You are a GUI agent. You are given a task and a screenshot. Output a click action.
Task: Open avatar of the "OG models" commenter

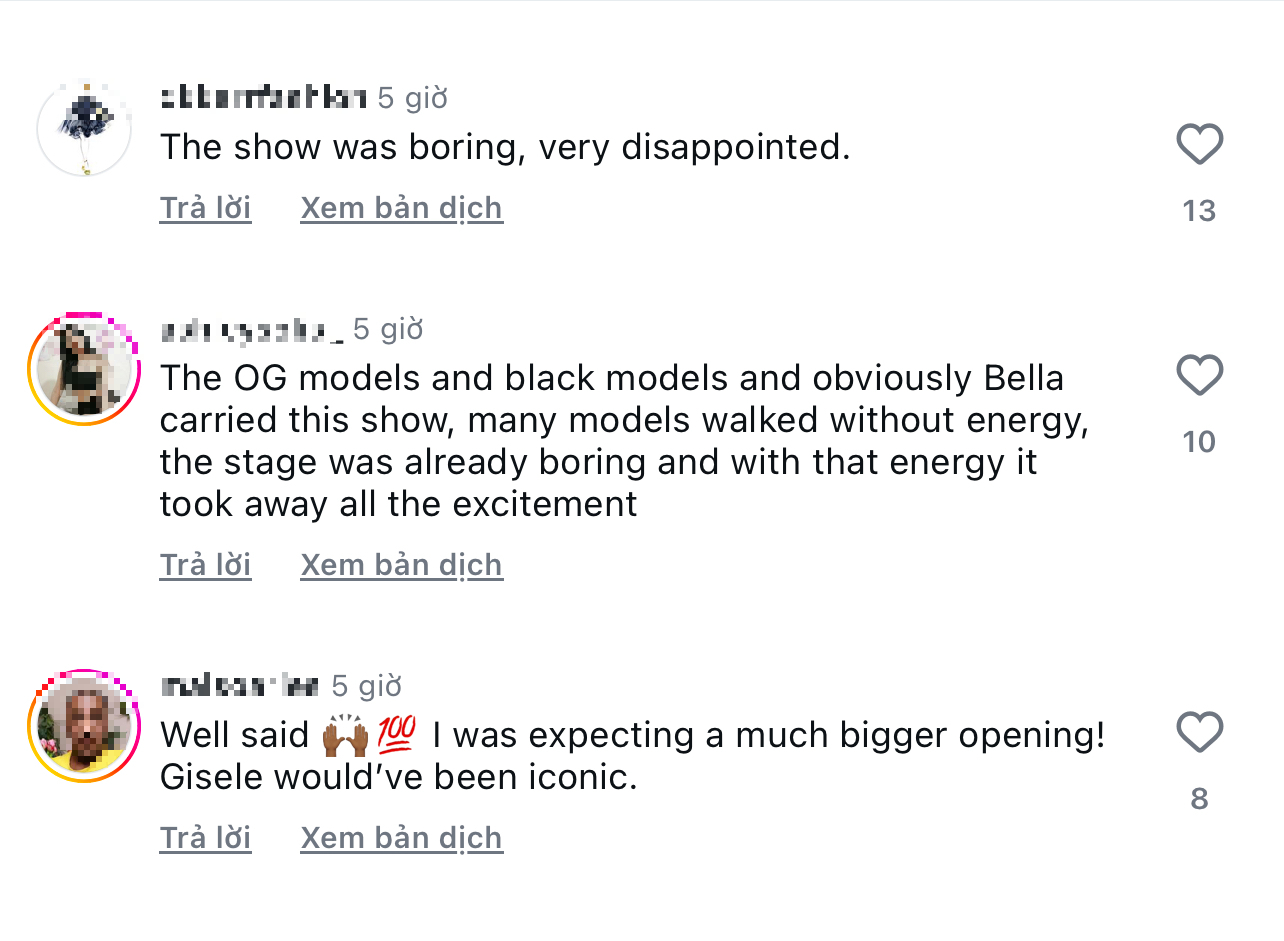84,368
